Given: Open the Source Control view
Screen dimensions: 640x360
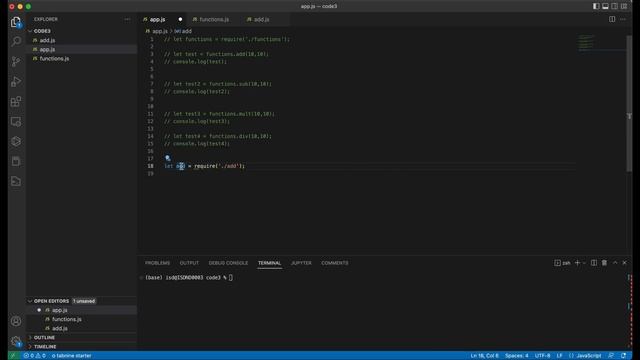Looking at the screenshot, I should [16, 61].
